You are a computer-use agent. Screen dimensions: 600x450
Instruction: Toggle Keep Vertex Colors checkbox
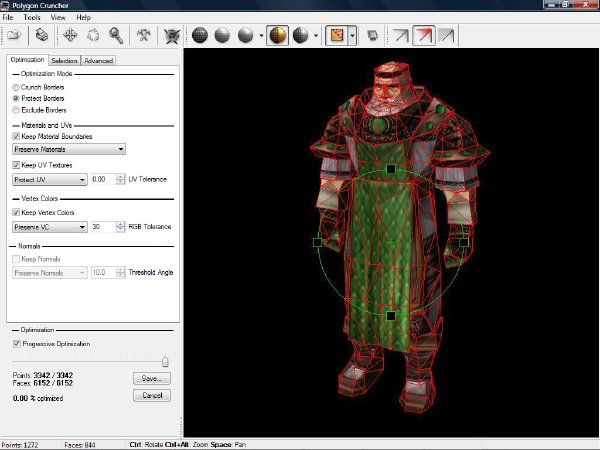point(16,212)
